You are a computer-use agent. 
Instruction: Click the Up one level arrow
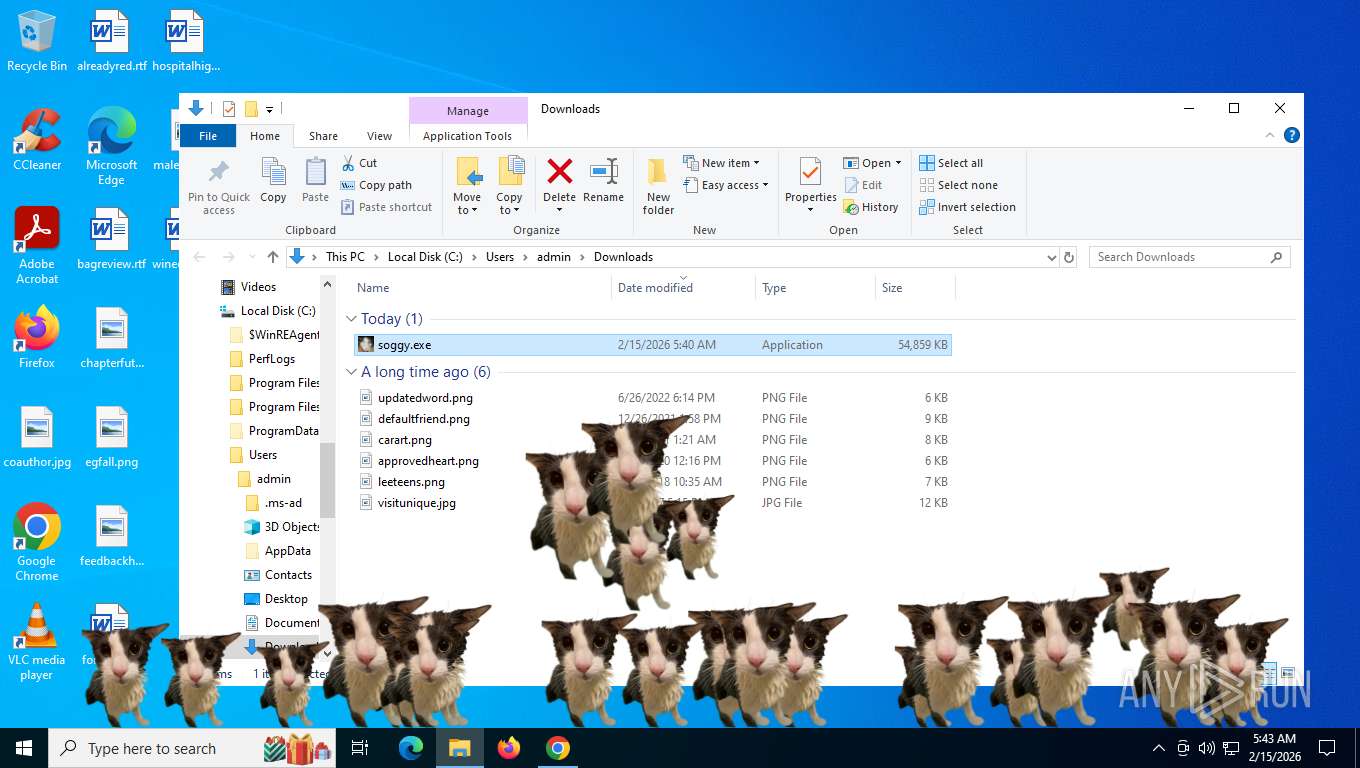(x=273, y=257)
